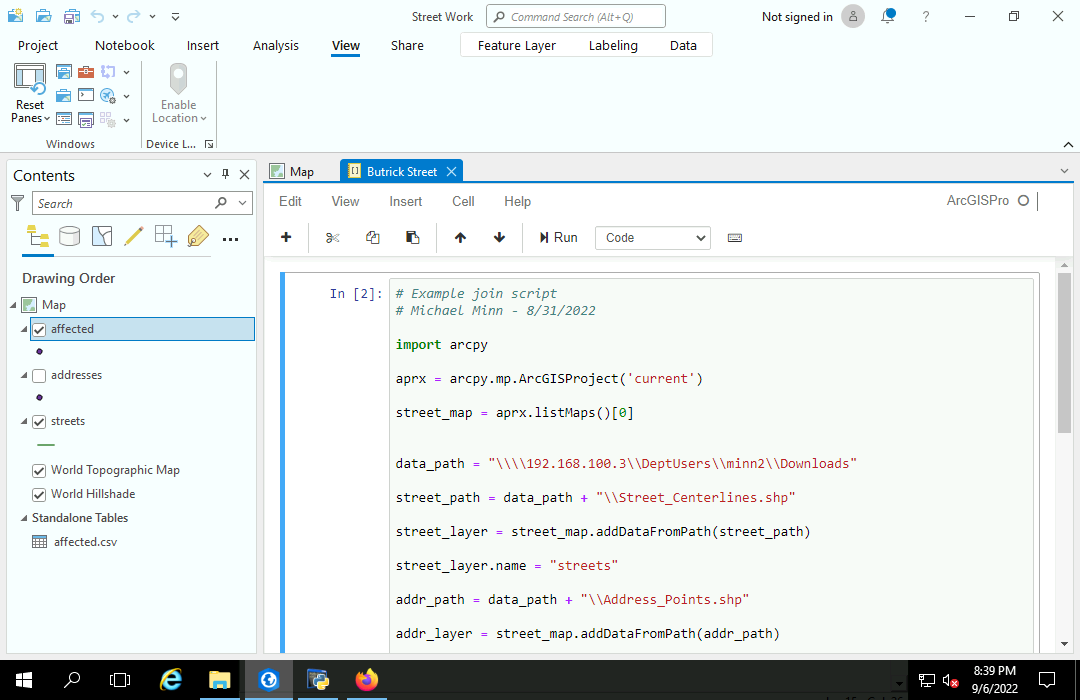Add a new notebook cell

286,237
